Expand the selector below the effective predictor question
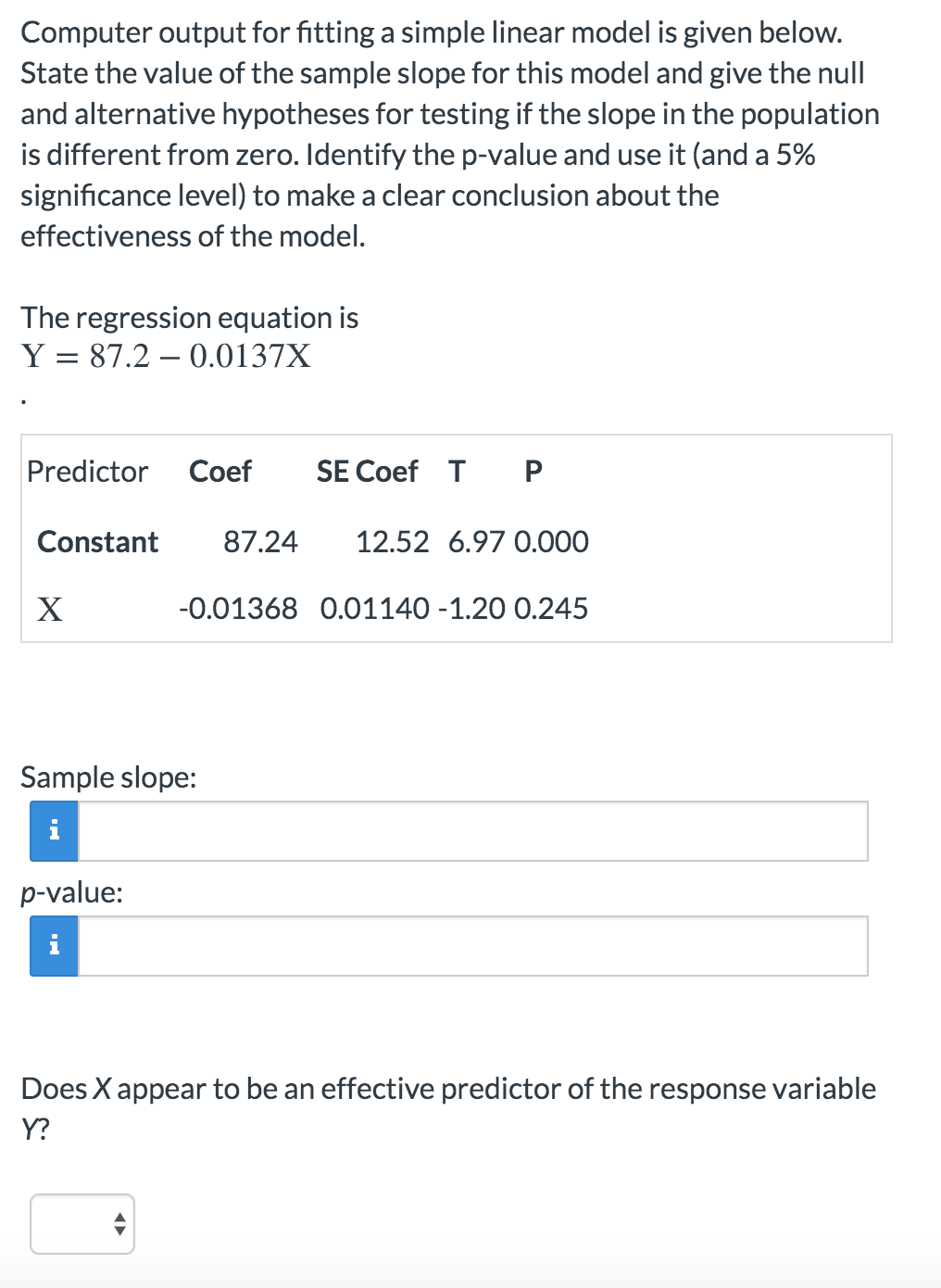The width and height of the screenshot is (941, 1288). [x=82, y=1223]
